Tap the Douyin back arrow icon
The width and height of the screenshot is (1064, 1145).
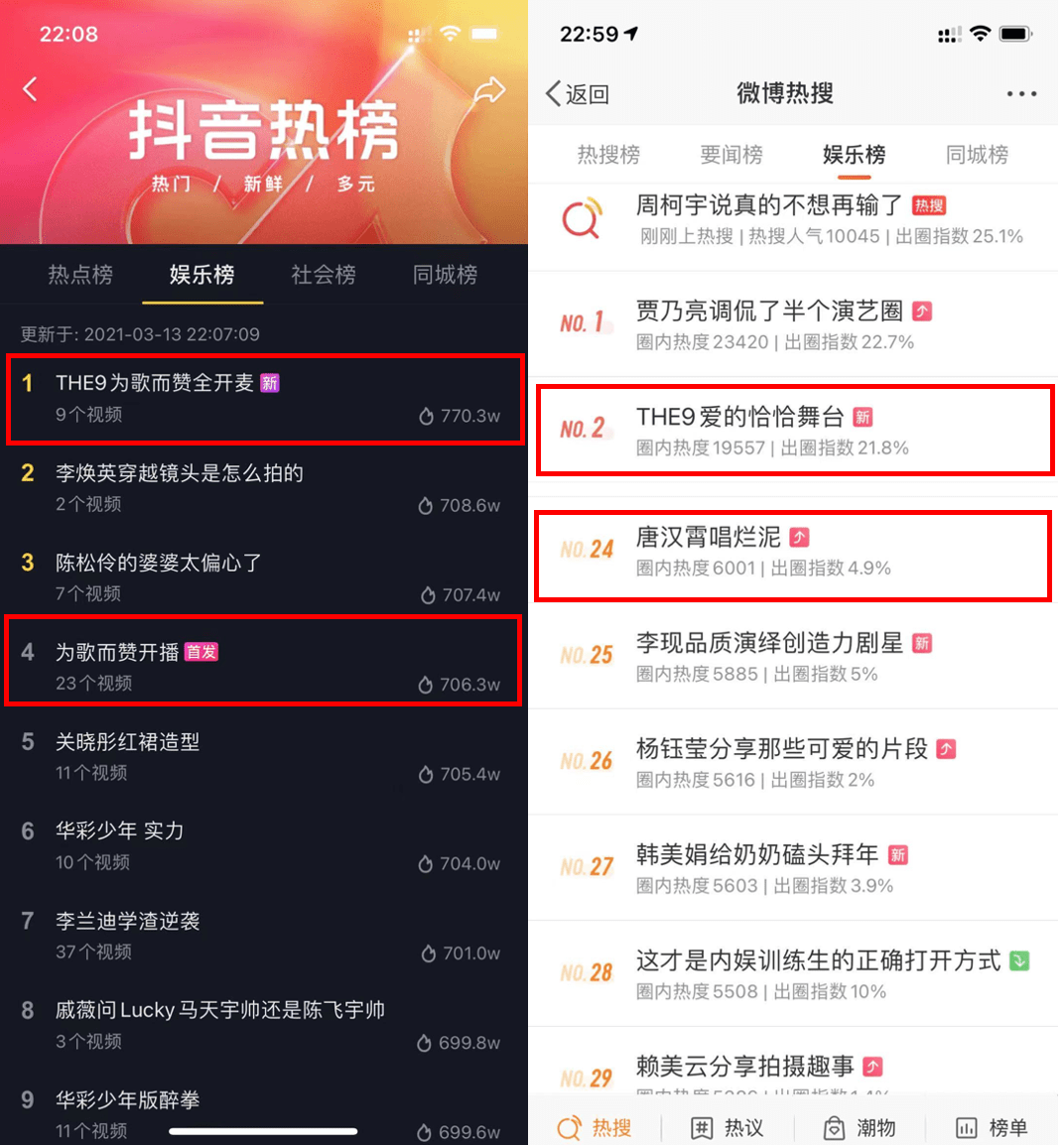click(x=30, y=89)
